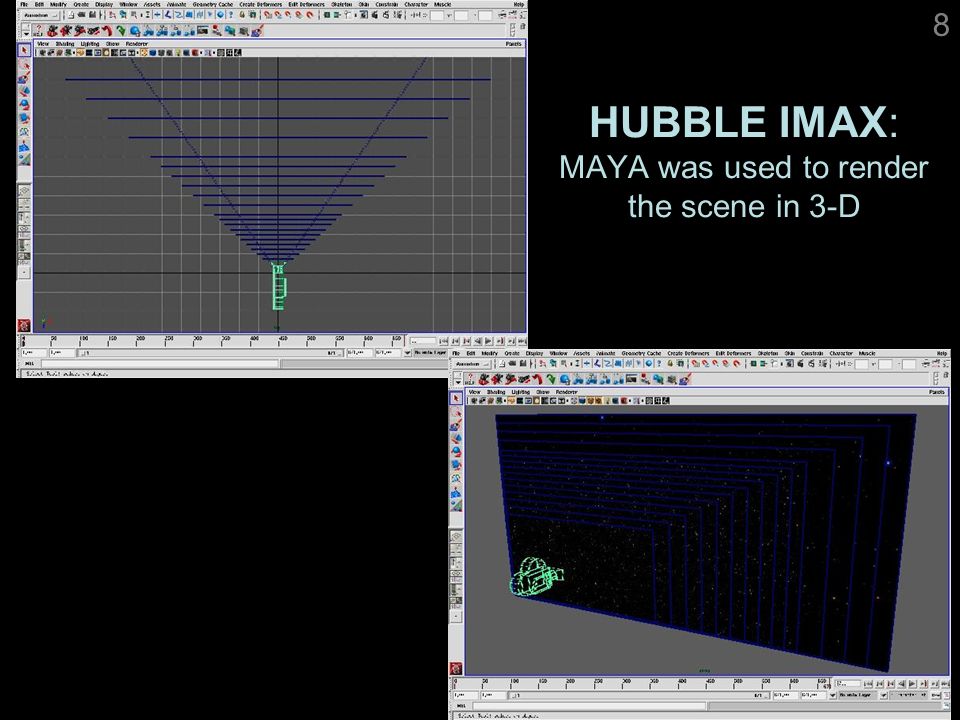Open shelf tab arrow dropdown in top-left window

click(26, 34)
